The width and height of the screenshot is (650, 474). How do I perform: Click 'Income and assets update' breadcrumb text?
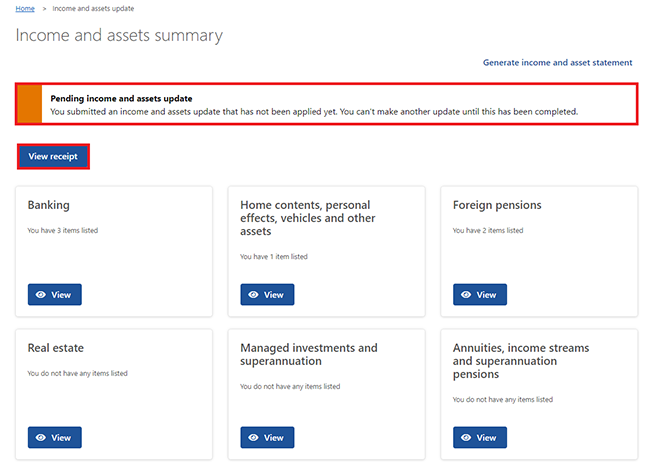93,8
